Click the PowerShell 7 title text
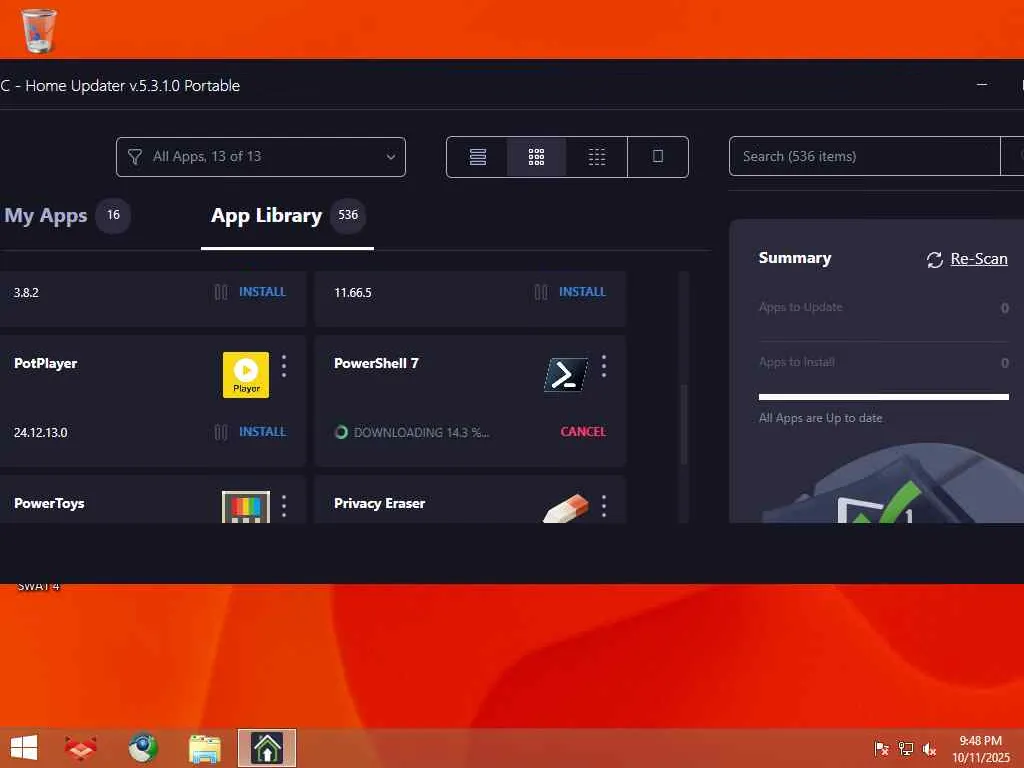Viewport: 1024px width, 768px height. 376,363
